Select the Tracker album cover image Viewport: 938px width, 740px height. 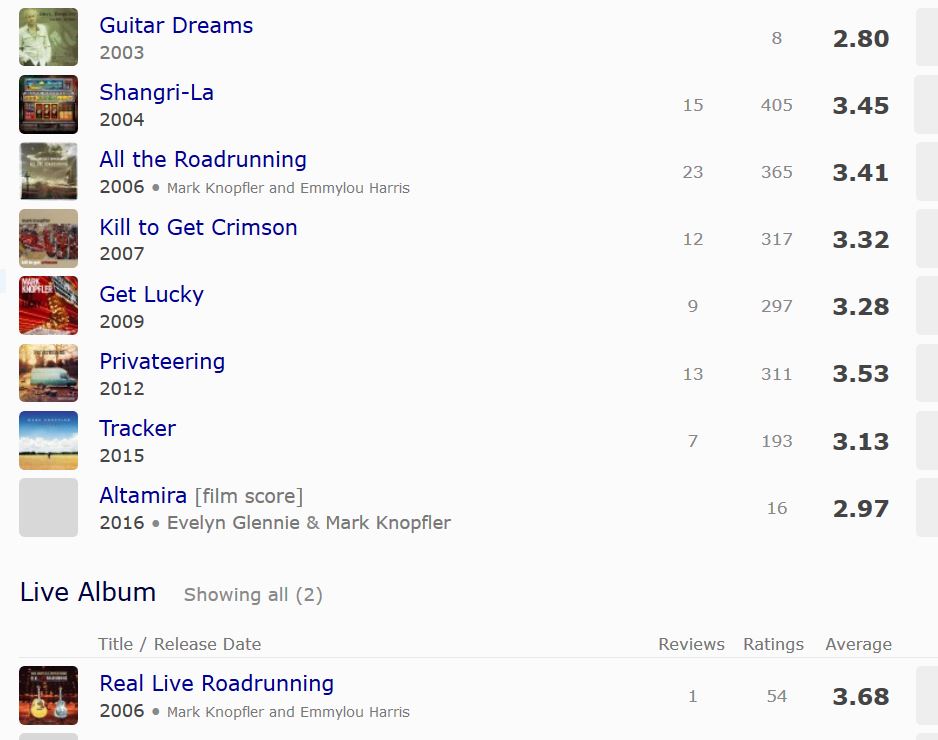(x=48, y=440)
